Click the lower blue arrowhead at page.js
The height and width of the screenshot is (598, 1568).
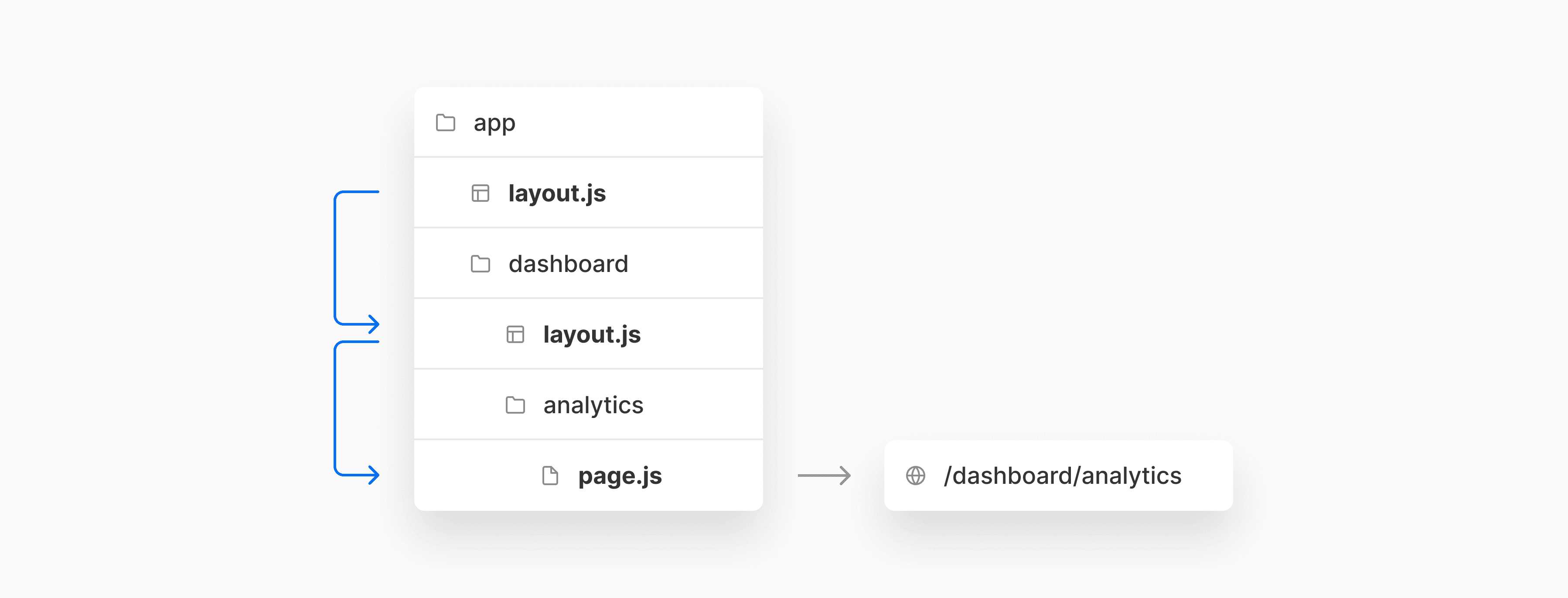pos(372,475)
